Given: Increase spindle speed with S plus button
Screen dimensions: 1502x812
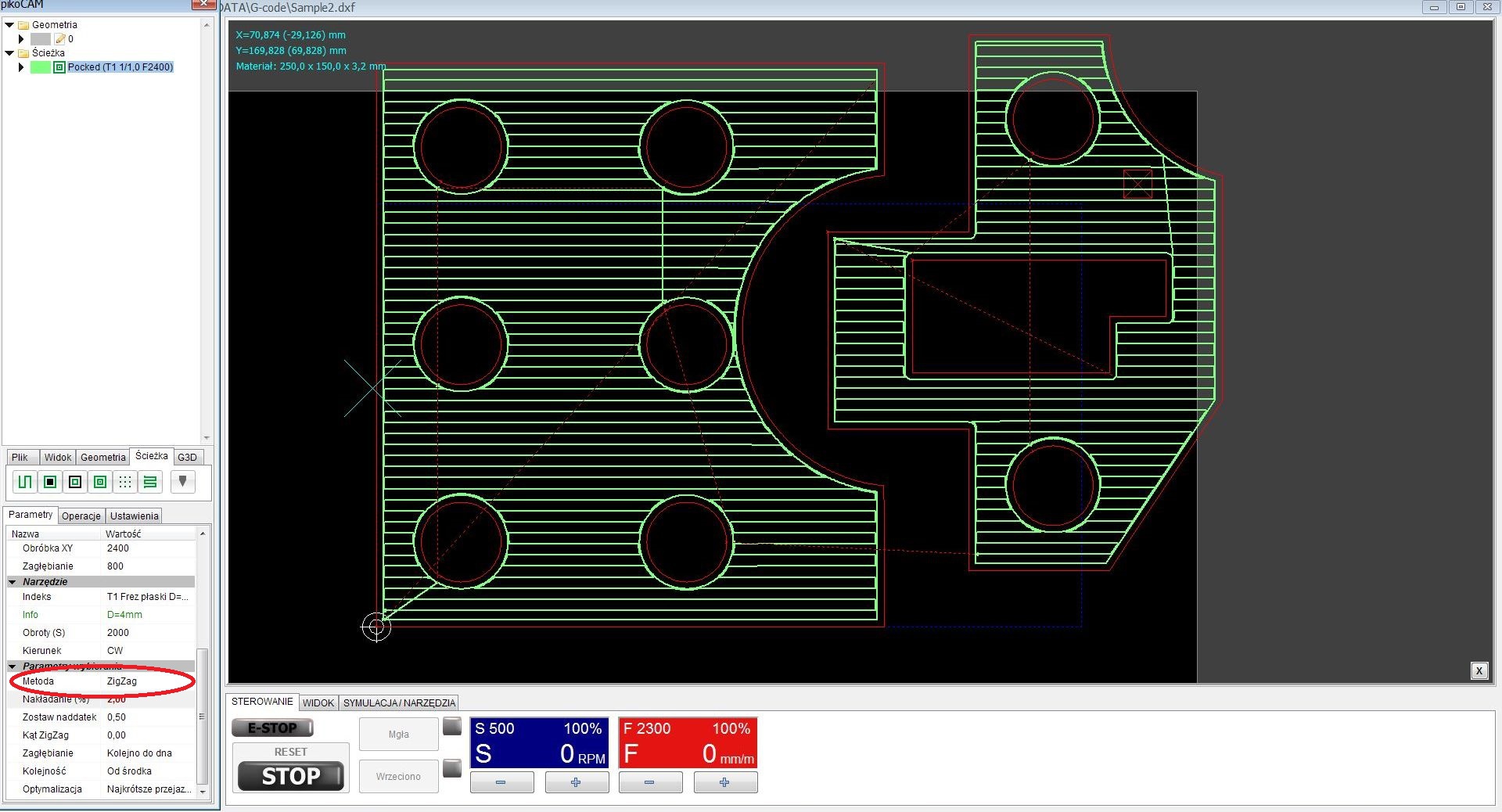Looking at the screenshot, I should (x=577, y=782).
